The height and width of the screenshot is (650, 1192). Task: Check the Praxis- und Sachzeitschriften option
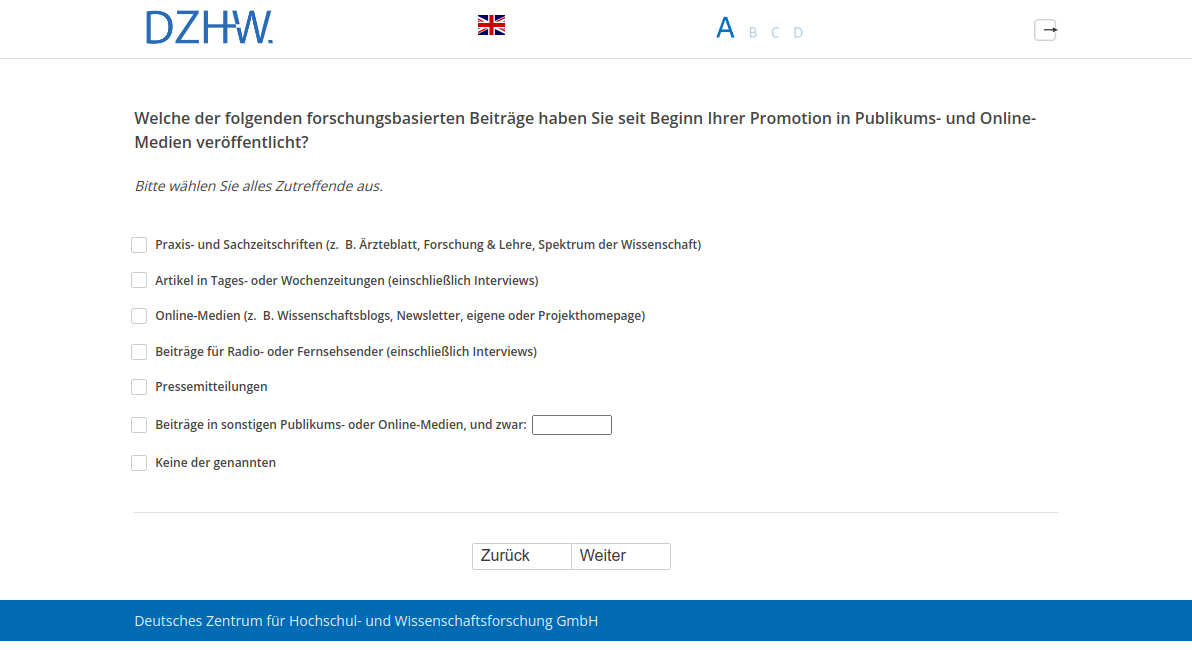tap(139, 244)
